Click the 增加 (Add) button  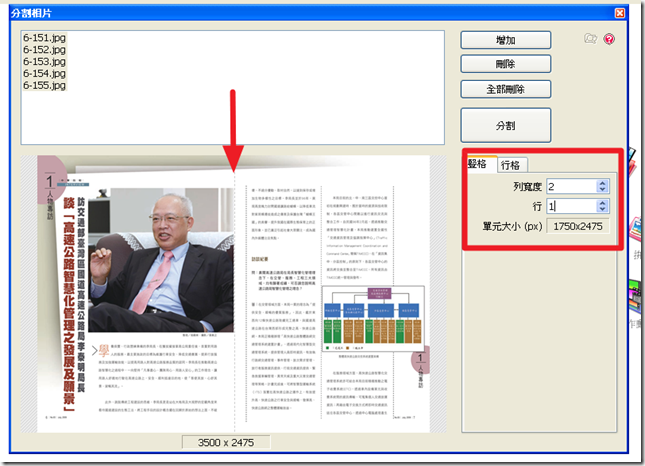506,40
